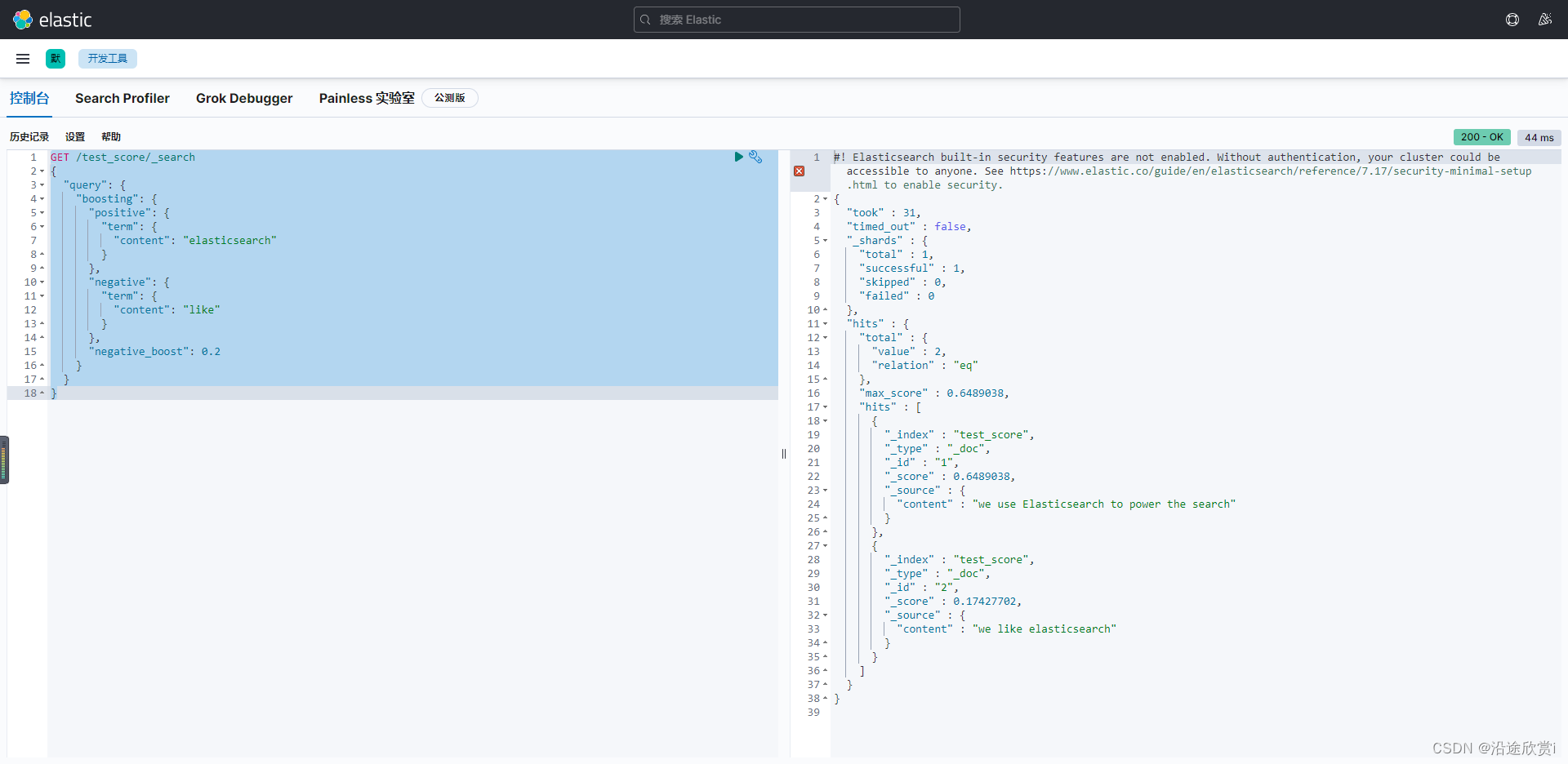Focus the 搜索 Elastic search field

pyautogui.click(x=796, y=20)
